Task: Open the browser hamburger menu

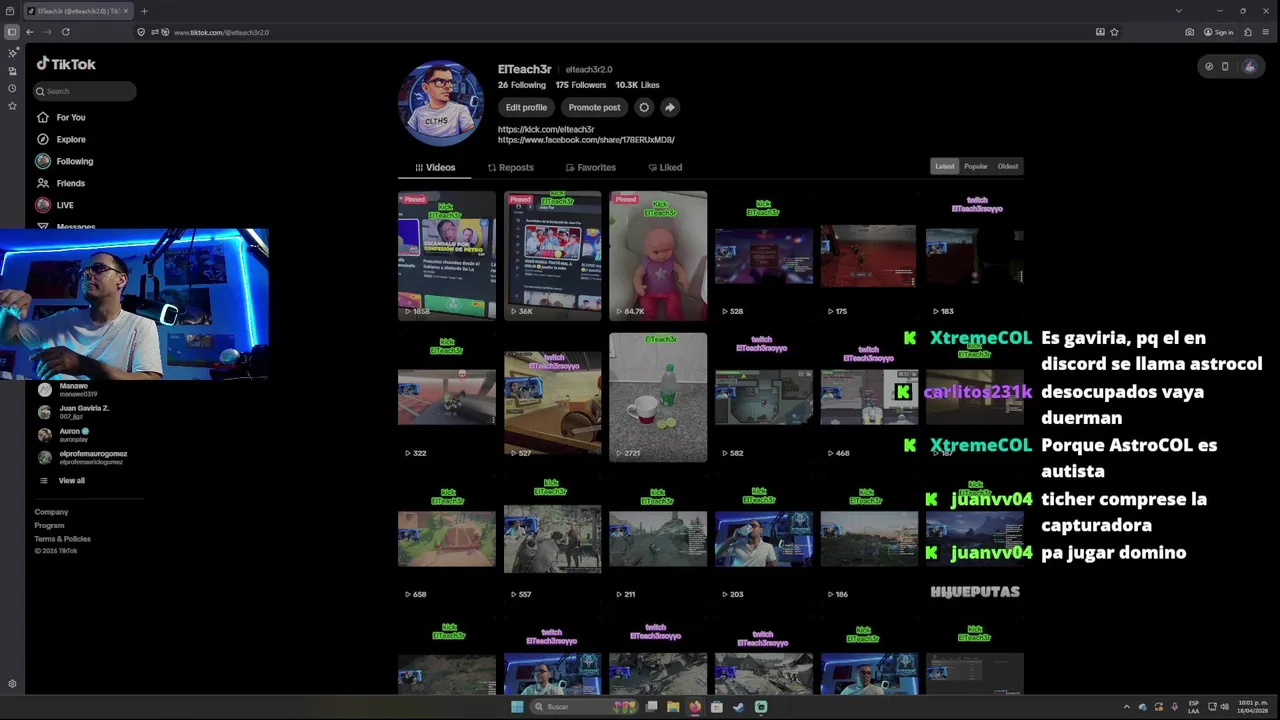Action: 1265,32
